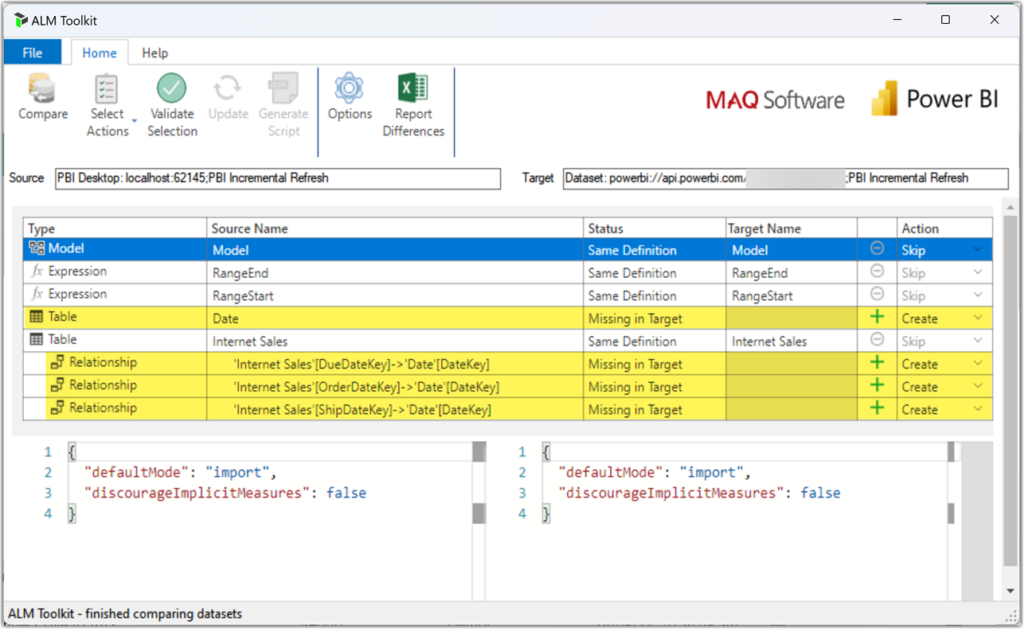
Task: Click the Date table grid icon
Action: click(x=37, y=317)
